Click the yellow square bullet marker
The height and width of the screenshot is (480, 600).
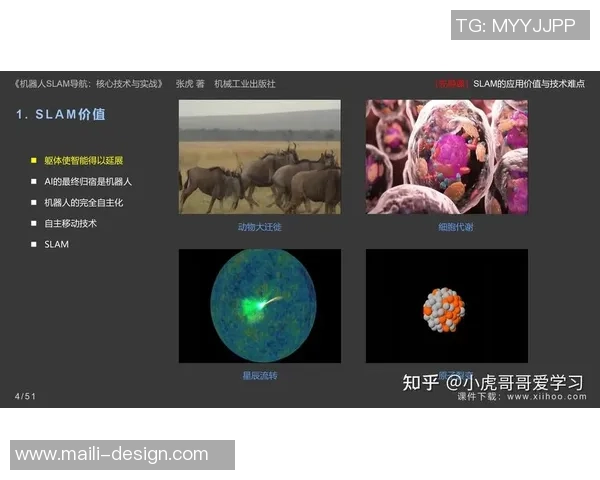pyautogui.click(x=34, y=160)
